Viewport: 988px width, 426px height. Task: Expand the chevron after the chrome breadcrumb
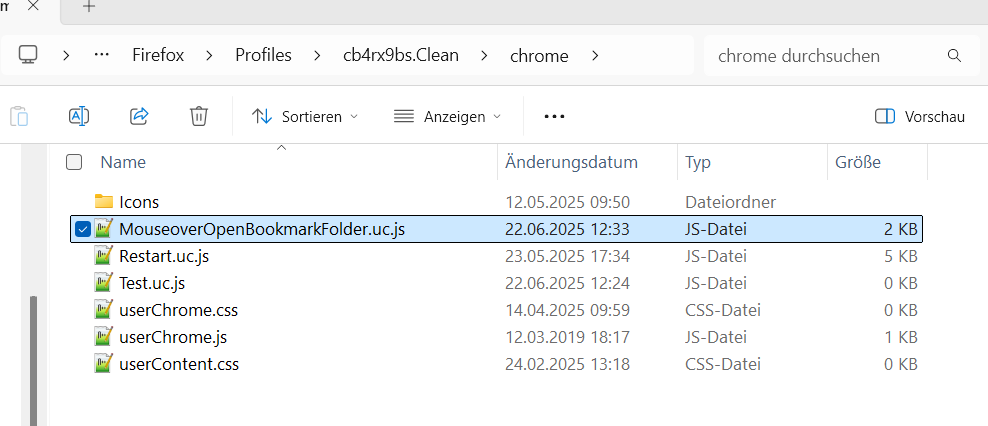click(596, 56)
